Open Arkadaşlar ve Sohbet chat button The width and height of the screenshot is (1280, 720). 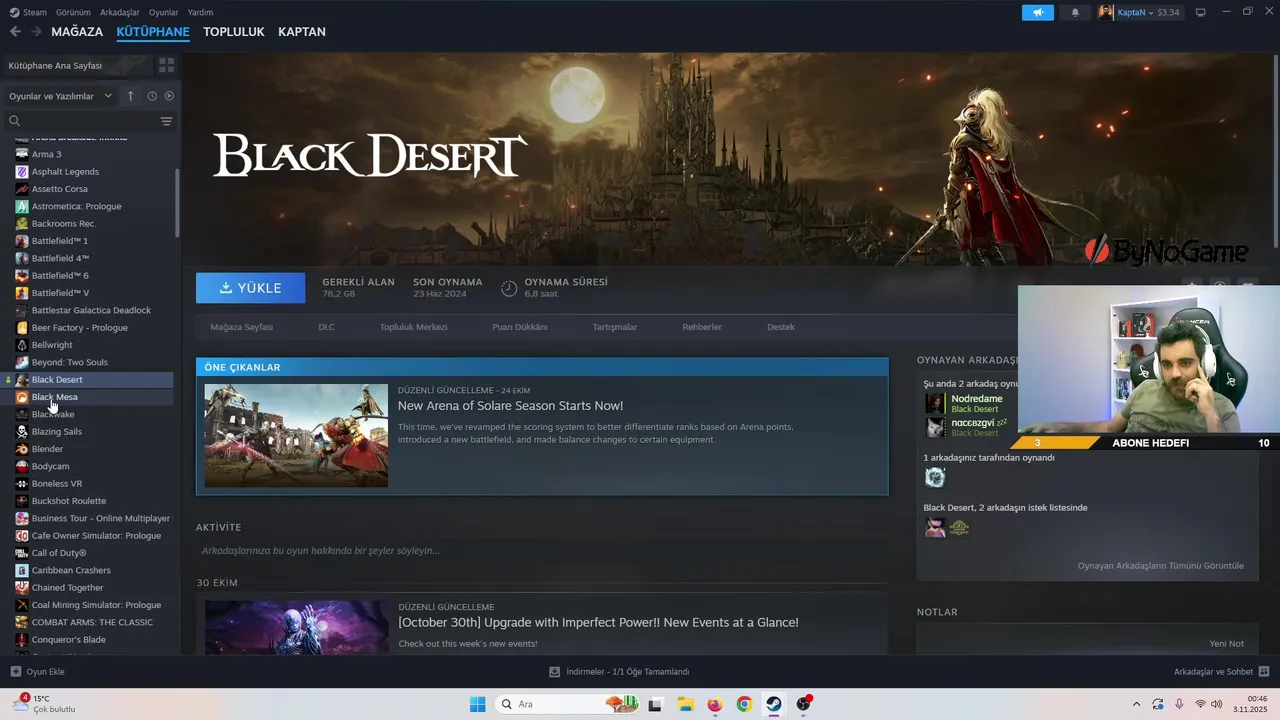(x=1222, y=672)
